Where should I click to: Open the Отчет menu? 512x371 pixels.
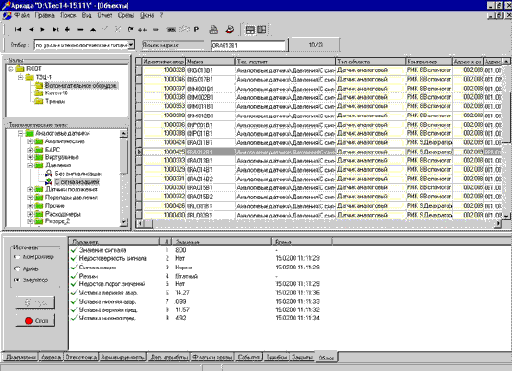coord(105,15)
